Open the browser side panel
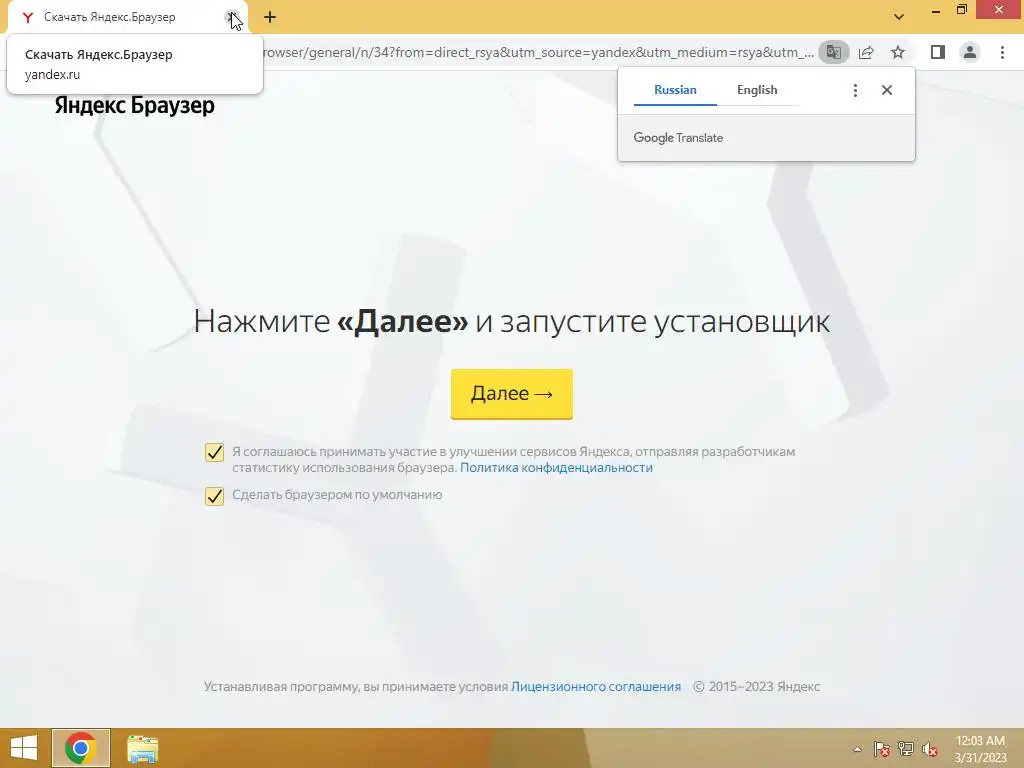This screenshot has width=1024, height=768. (x=938, y=52)
